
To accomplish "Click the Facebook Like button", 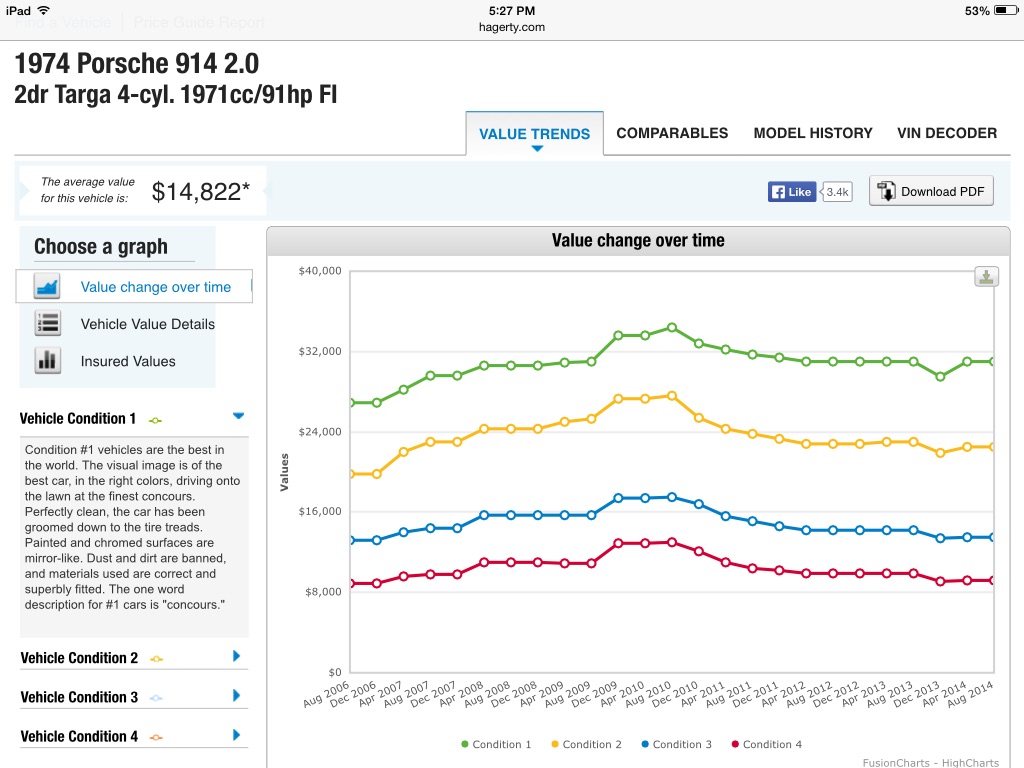I will [x=792, y=192].
